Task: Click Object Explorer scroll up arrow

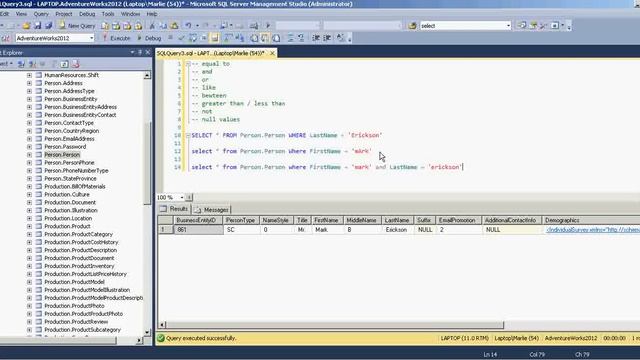Action: point(147,76)
